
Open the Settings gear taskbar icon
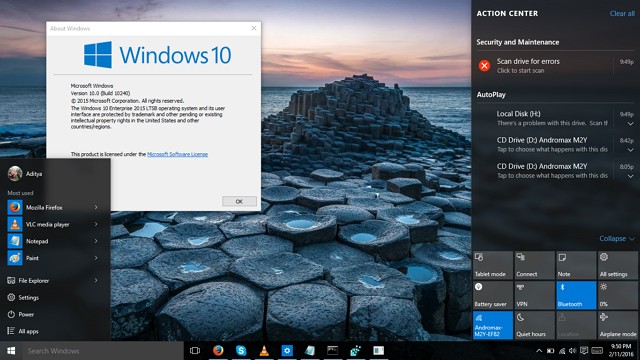click(x=287, y=351)
